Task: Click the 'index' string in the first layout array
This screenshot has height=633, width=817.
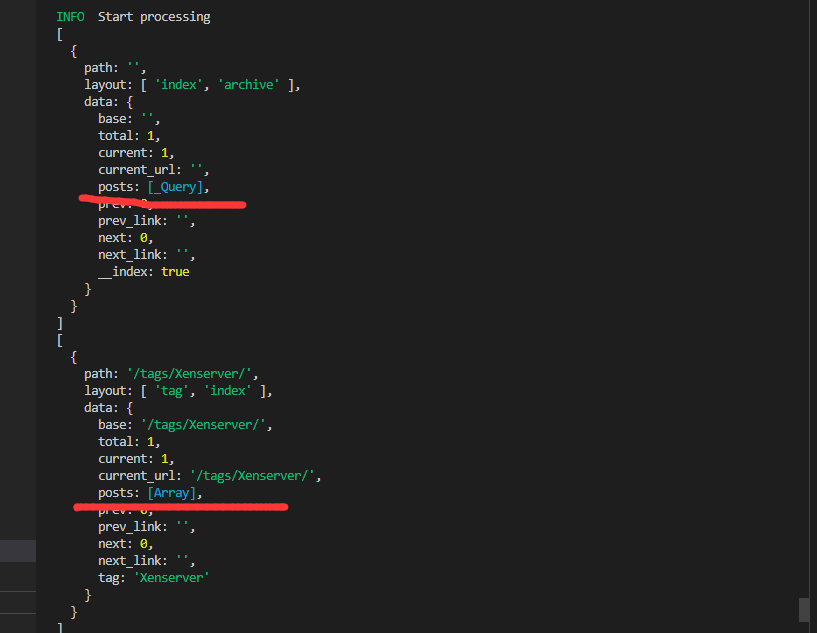Action: (x=181, y=85)
